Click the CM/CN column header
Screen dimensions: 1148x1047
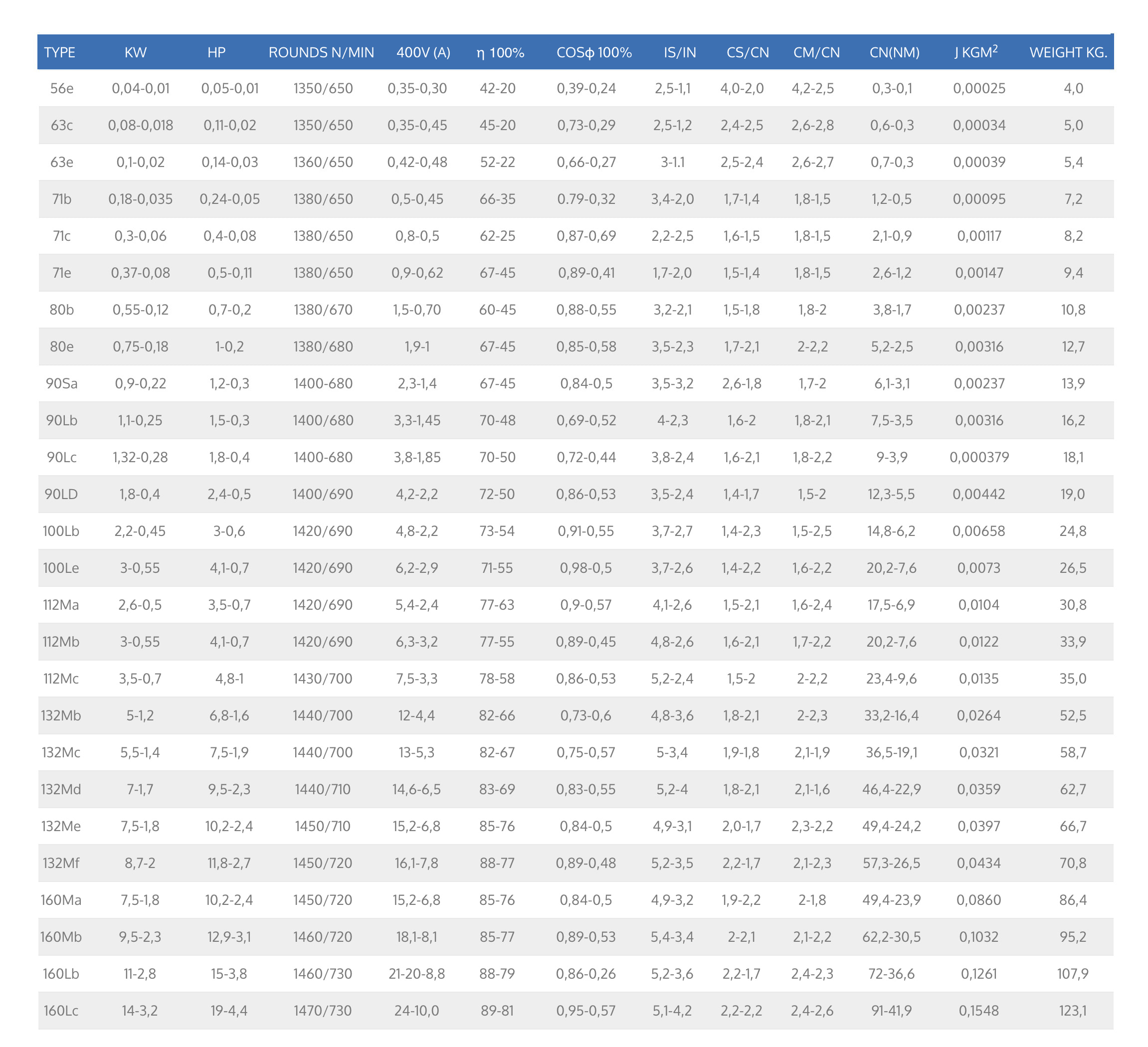point(816,52)
